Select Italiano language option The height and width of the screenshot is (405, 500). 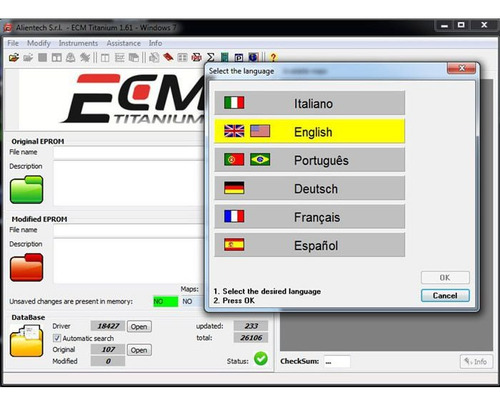point(310,103)
